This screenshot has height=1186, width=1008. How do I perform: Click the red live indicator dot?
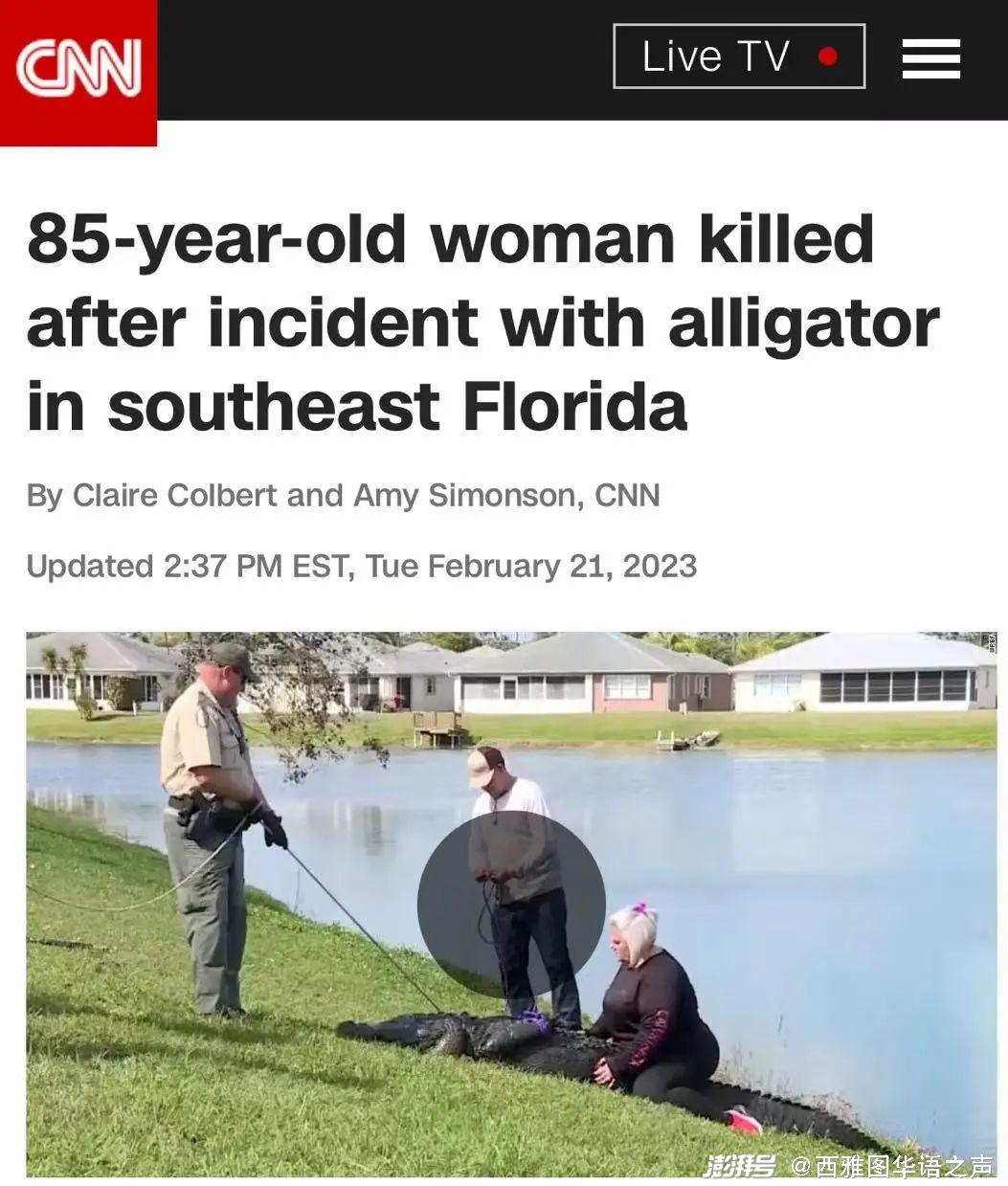pos(828,56)
